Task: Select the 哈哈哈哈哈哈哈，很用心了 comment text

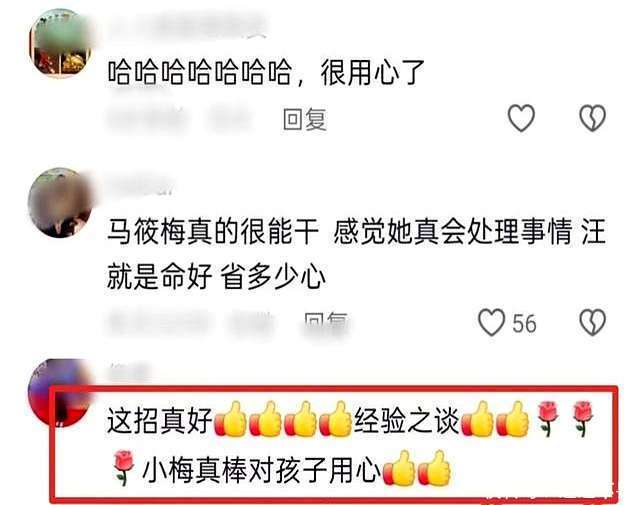Action: coord(266,73)
